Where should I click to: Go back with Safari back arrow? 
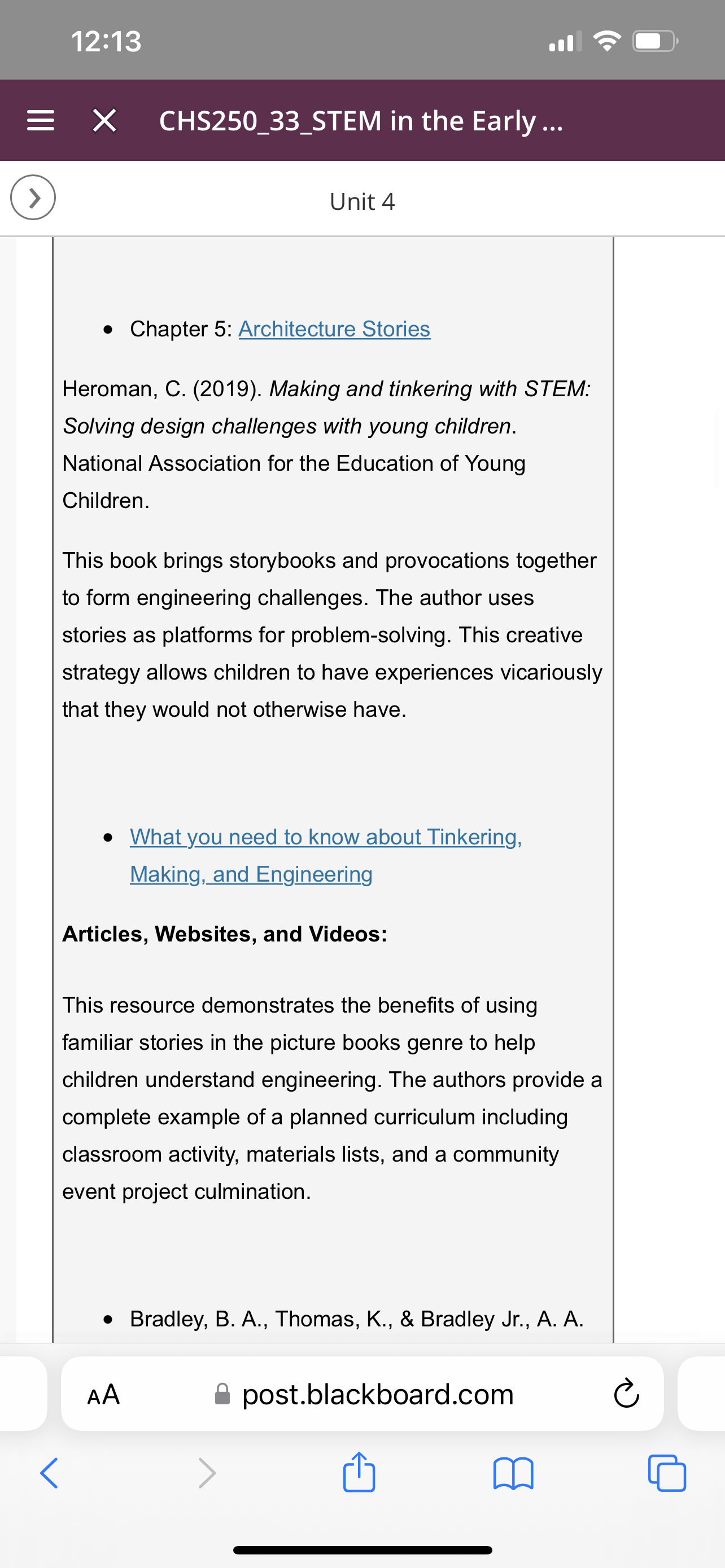(49, 1473)
